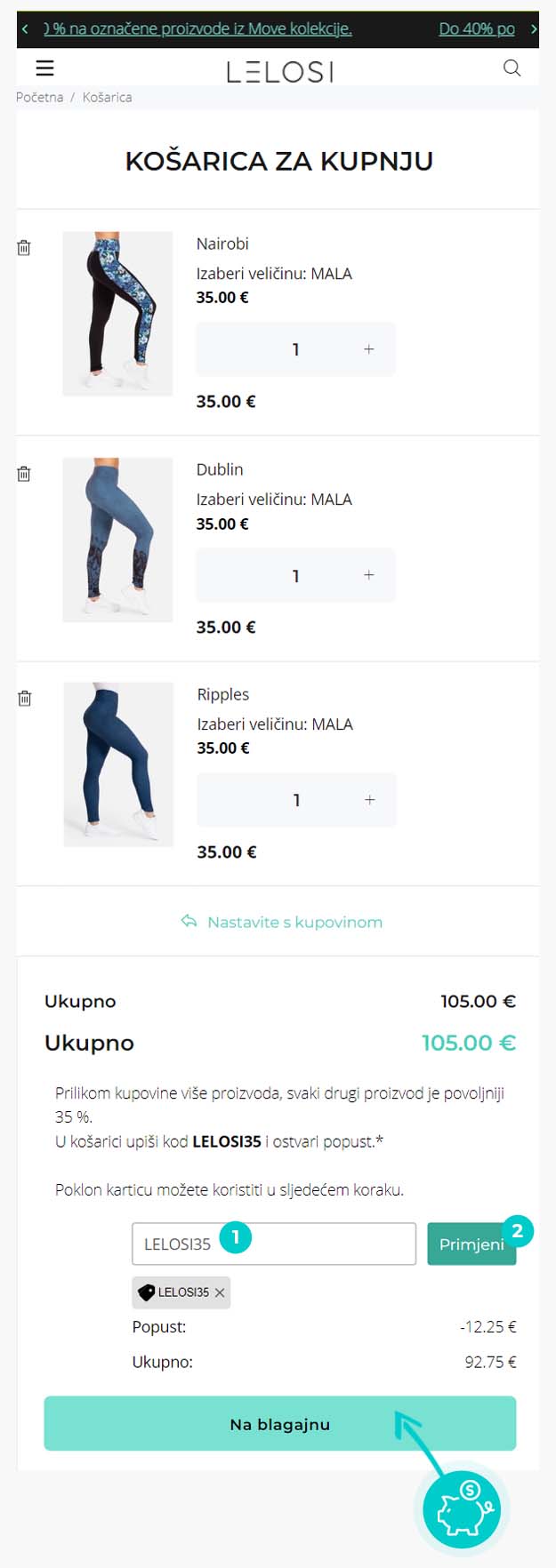
Task: Add one more Ripples item
Action: click(369, 800)
